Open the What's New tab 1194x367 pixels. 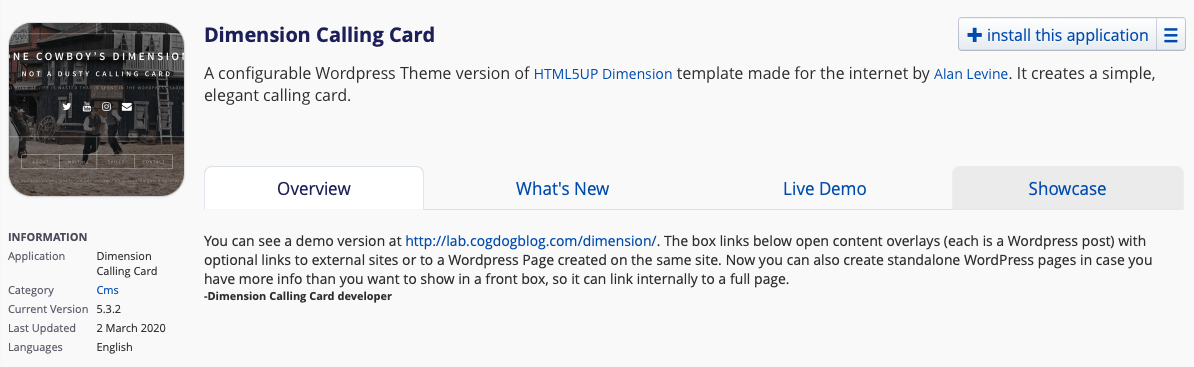pos(563,188)
